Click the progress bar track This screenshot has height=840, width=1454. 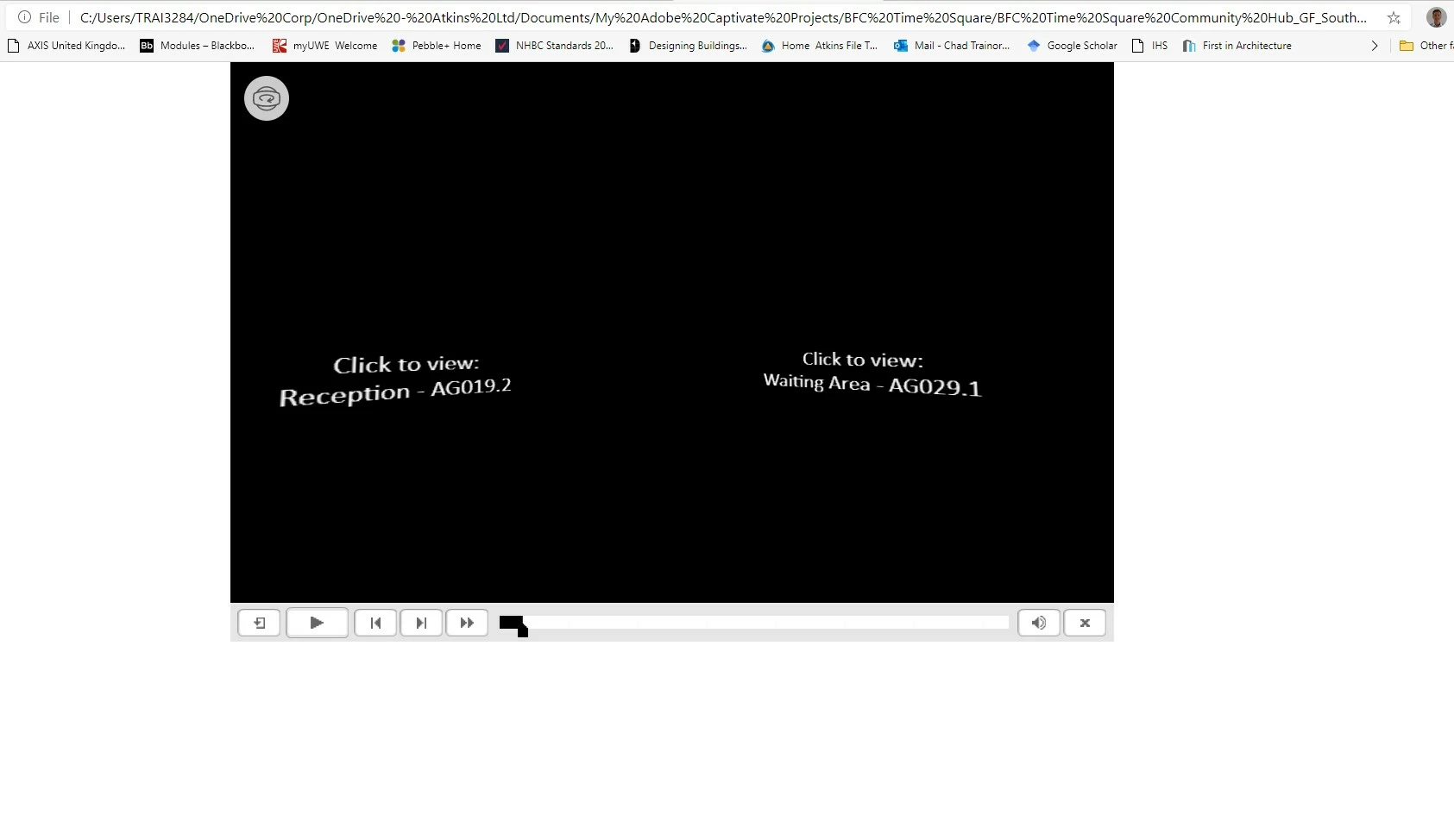tap(754, 622)
